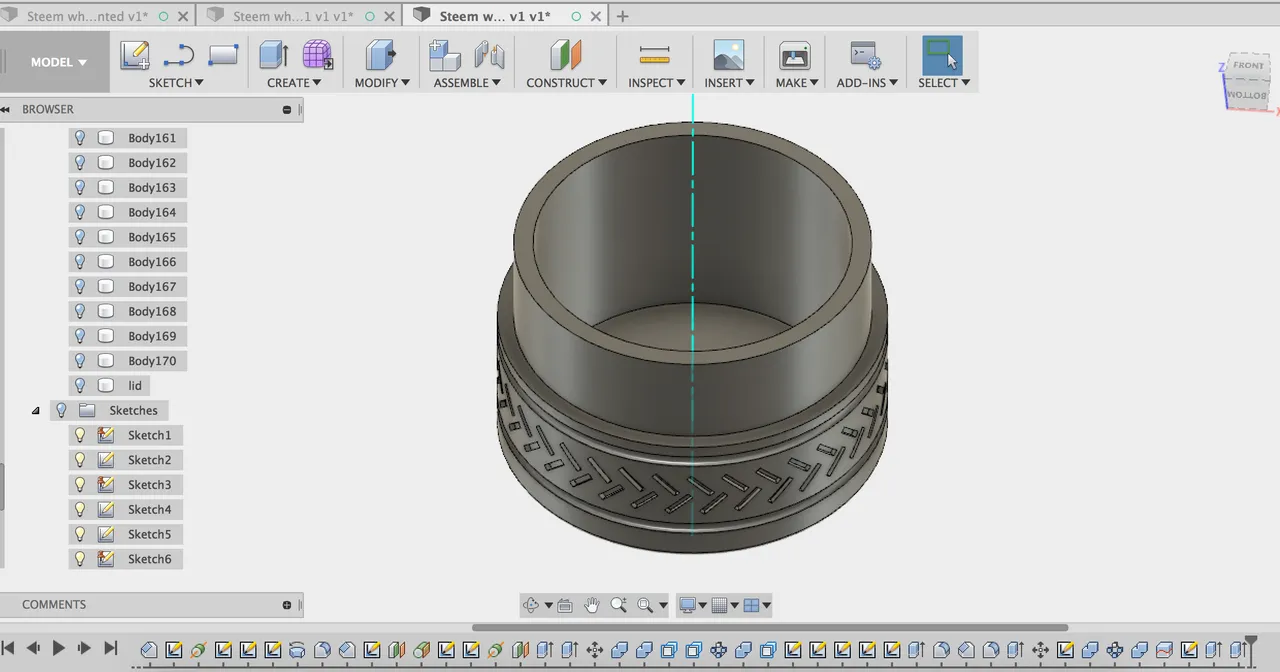Hide Body164 using its light bulb
1280x672 pixels.
80,212
